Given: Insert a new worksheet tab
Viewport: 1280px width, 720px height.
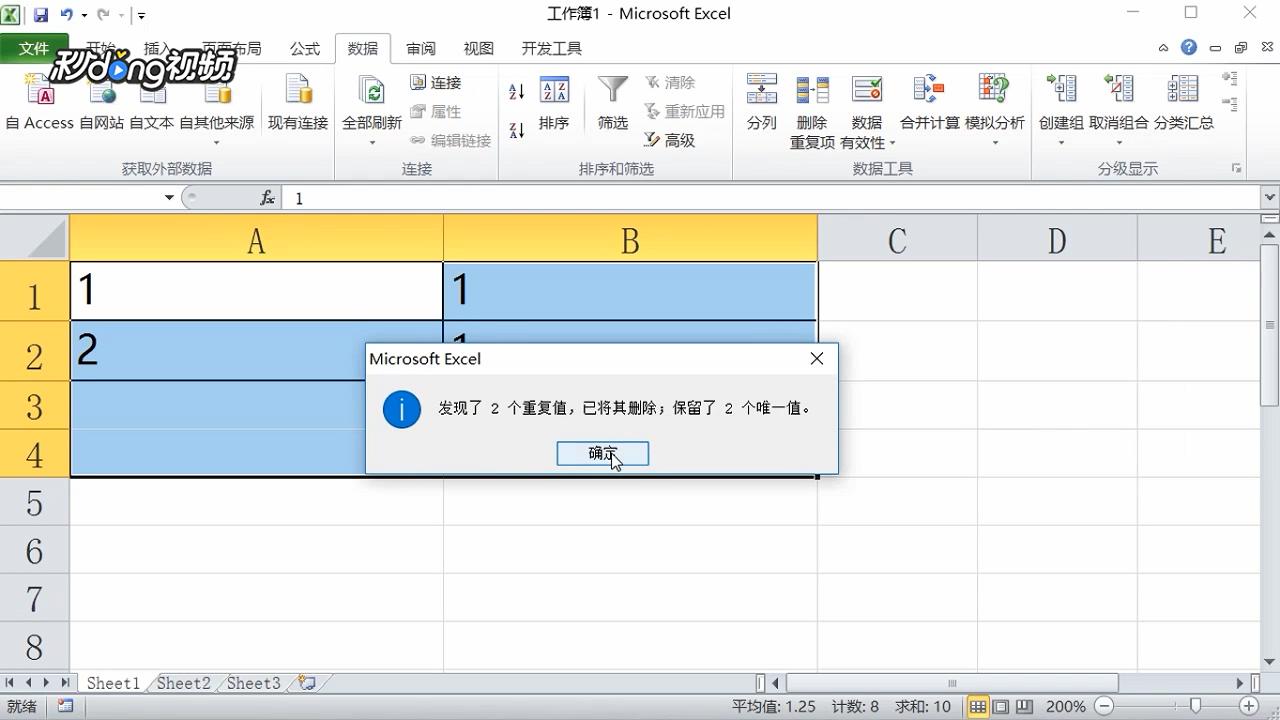Looking at the screenshot, I should tap(307, 683).
